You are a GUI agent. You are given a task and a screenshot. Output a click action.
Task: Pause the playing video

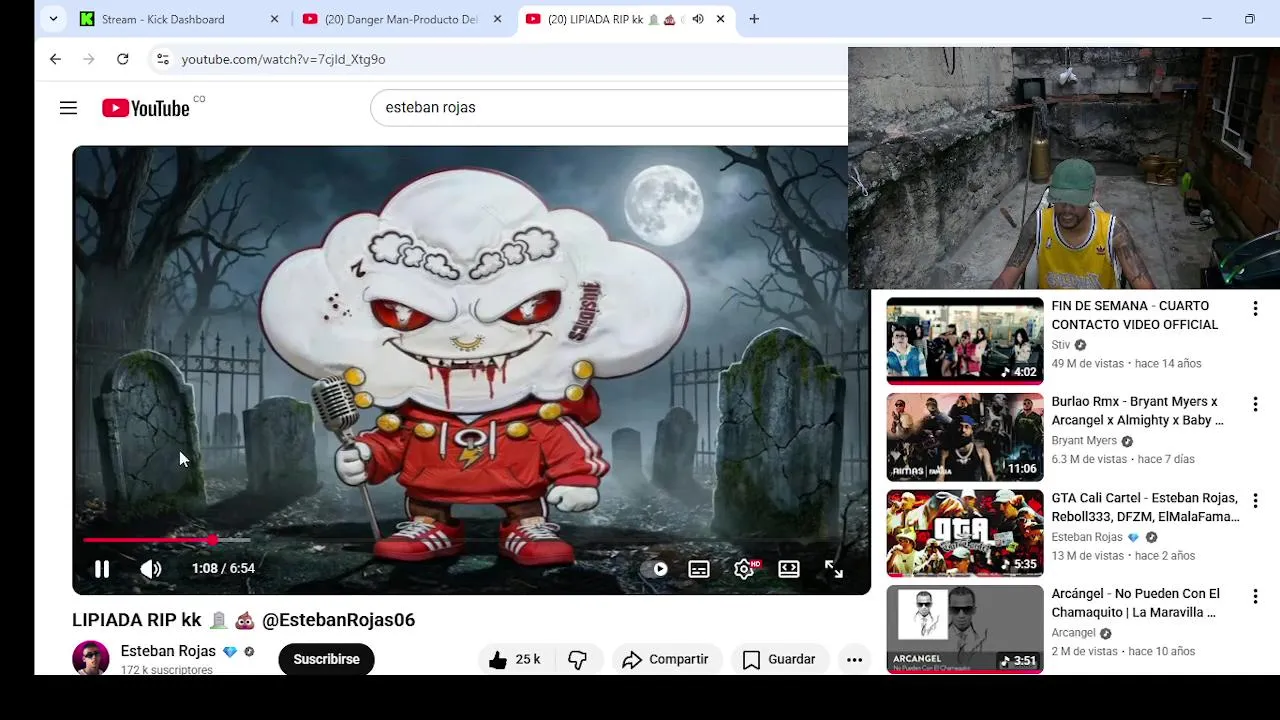tap(102, 569)
